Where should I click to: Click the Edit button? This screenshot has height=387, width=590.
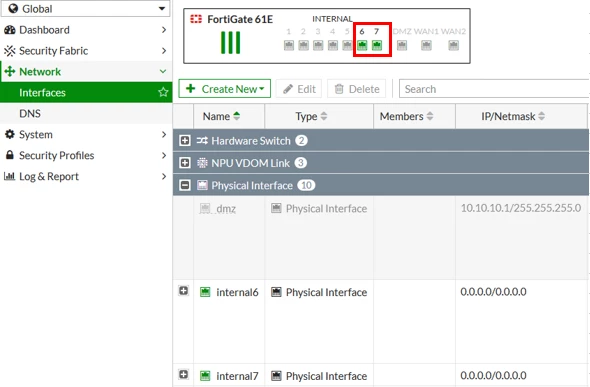pyautogui.click(x=299, y=89)
